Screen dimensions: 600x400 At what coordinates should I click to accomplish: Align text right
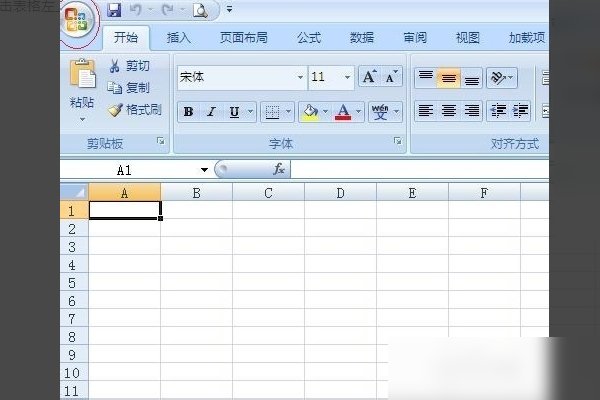click(471, 111)
